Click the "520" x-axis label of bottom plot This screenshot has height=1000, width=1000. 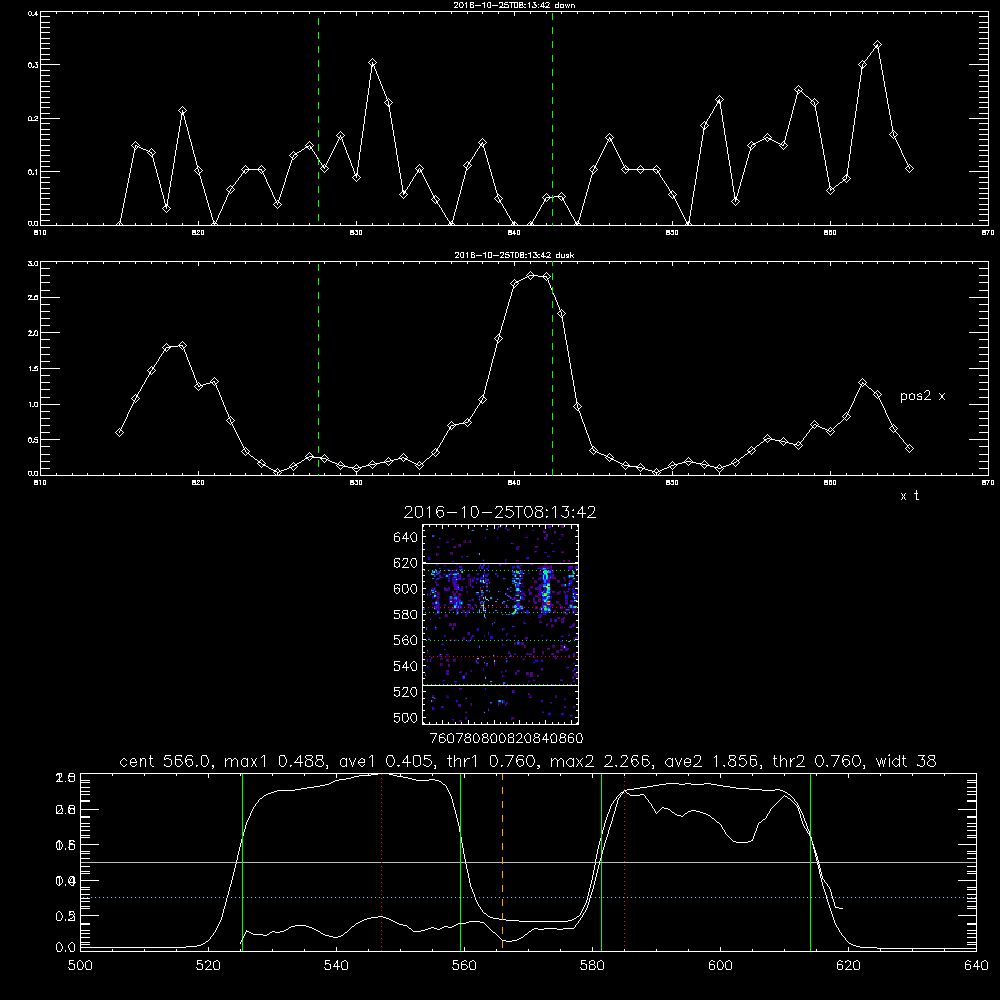click(208, 966)
